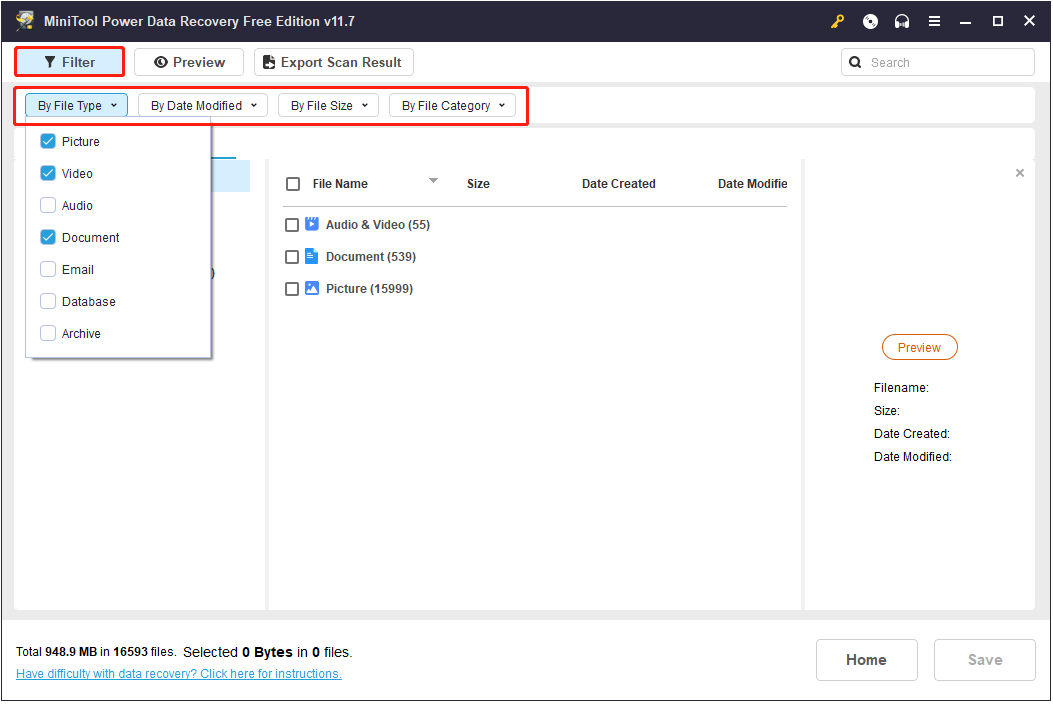Click the orange Preview button

(919, 347)
